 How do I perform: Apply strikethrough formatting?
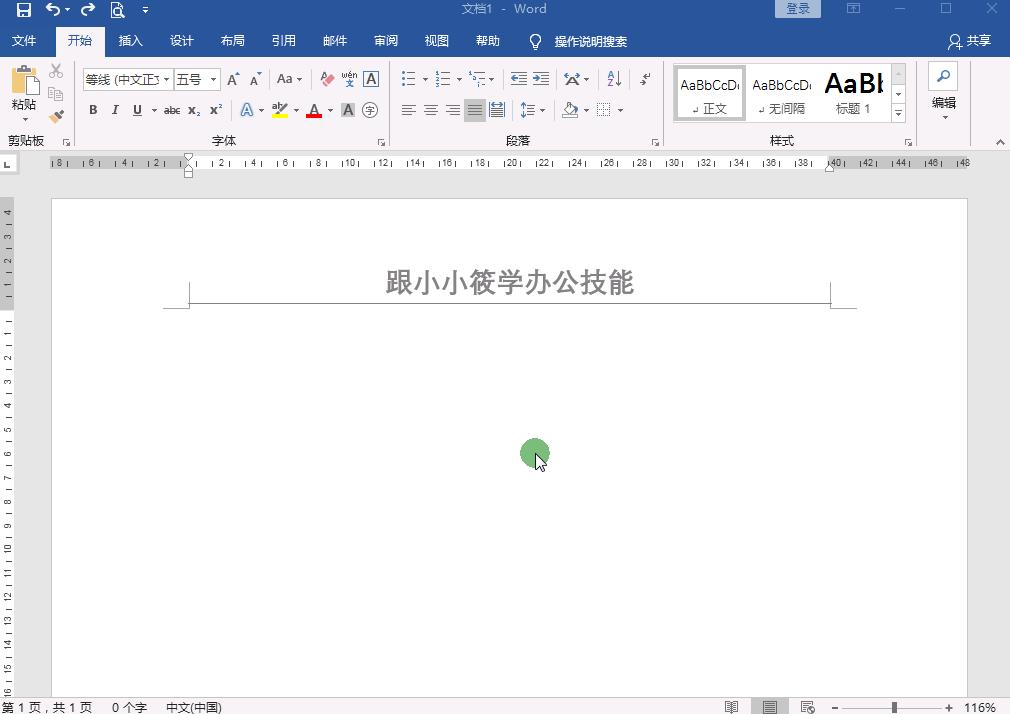click(x=172, y=109)
